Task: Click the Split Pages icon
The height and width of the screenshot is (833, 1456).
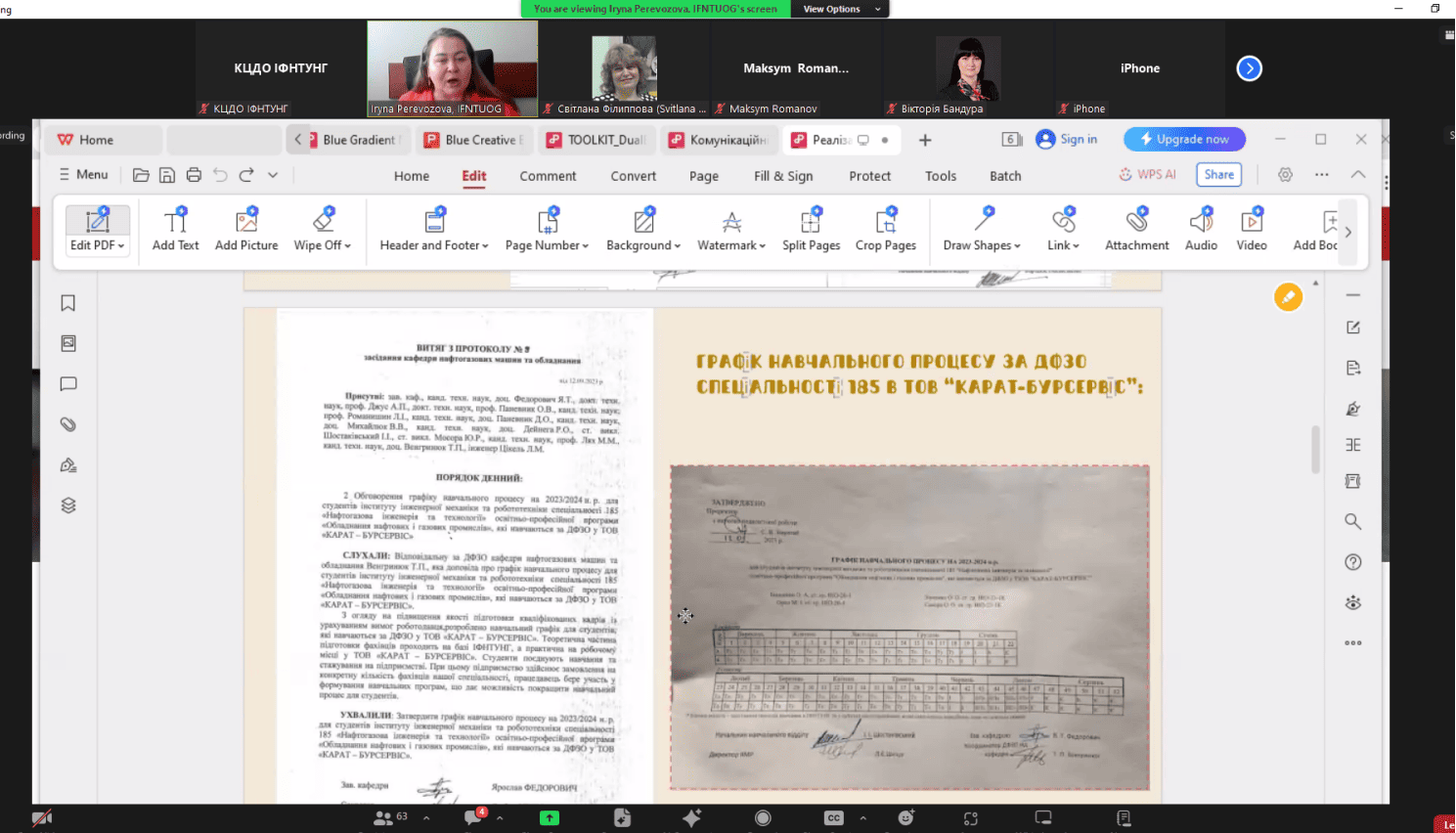Action: pos(811,230)
